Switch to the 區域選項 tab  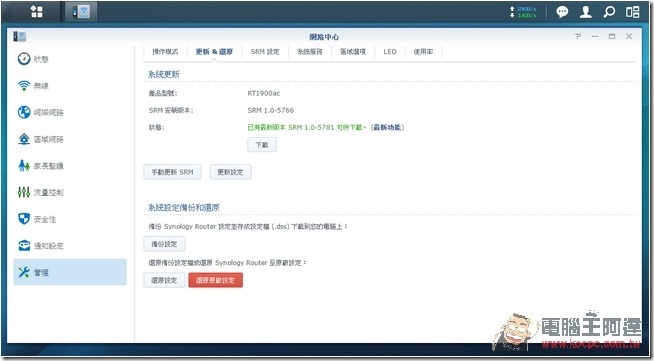[x=353, y=52]
